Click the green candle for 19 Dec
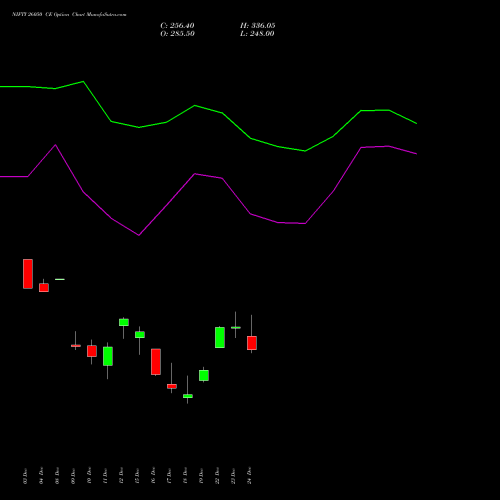The image size is (500, 500). [x=204, y=375]
